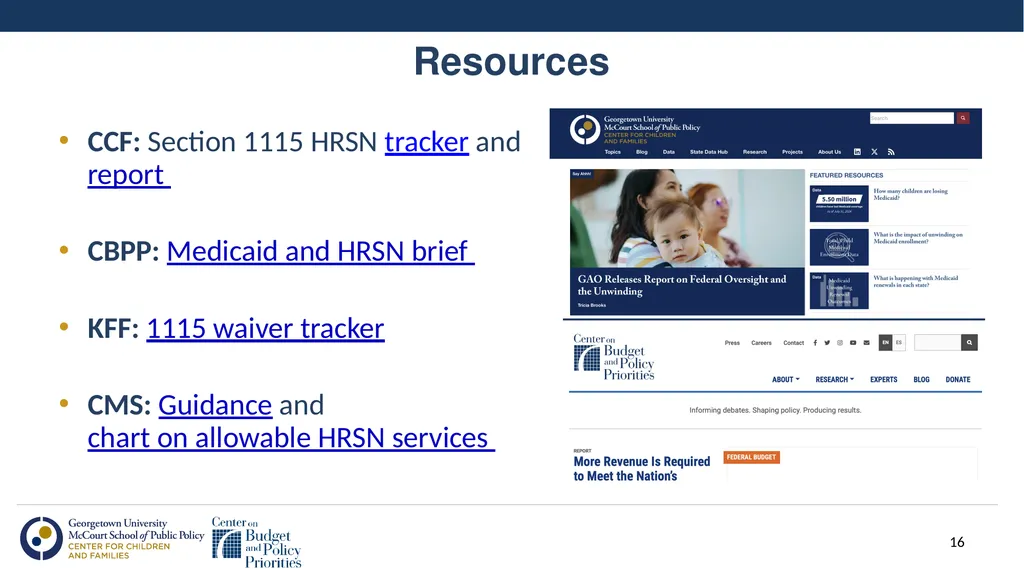Click the Medicaid Unwinding Renewal Outcomes thumbnail
Screen dimensions: 1024x575
(839, 291)
